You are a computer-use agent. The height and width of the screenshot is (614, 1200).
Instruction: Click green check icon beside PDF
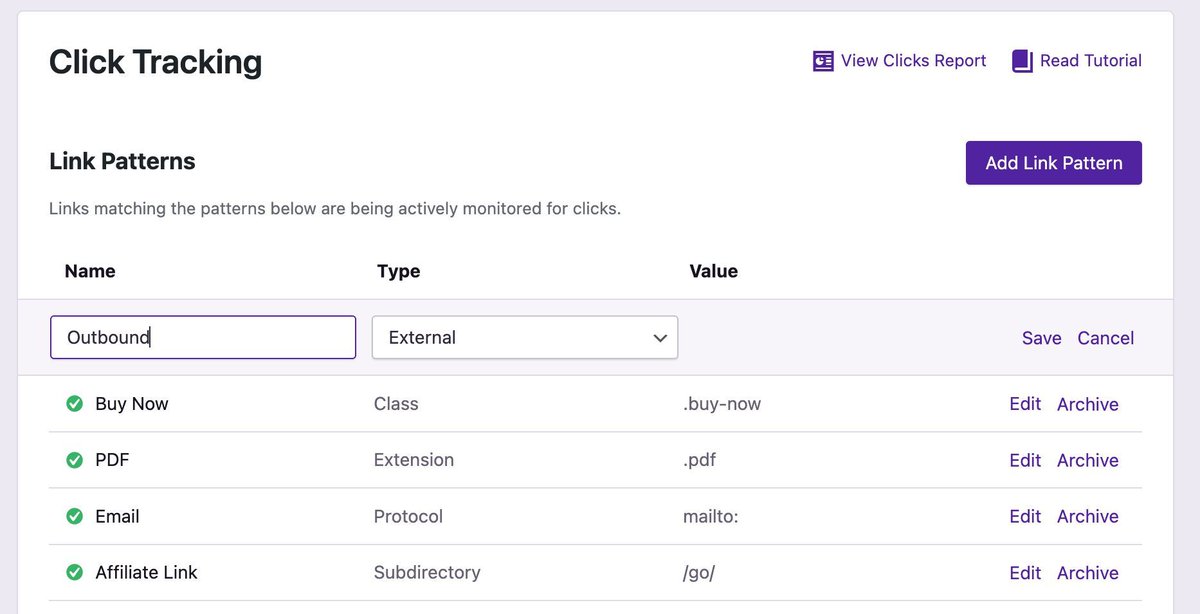74,460
